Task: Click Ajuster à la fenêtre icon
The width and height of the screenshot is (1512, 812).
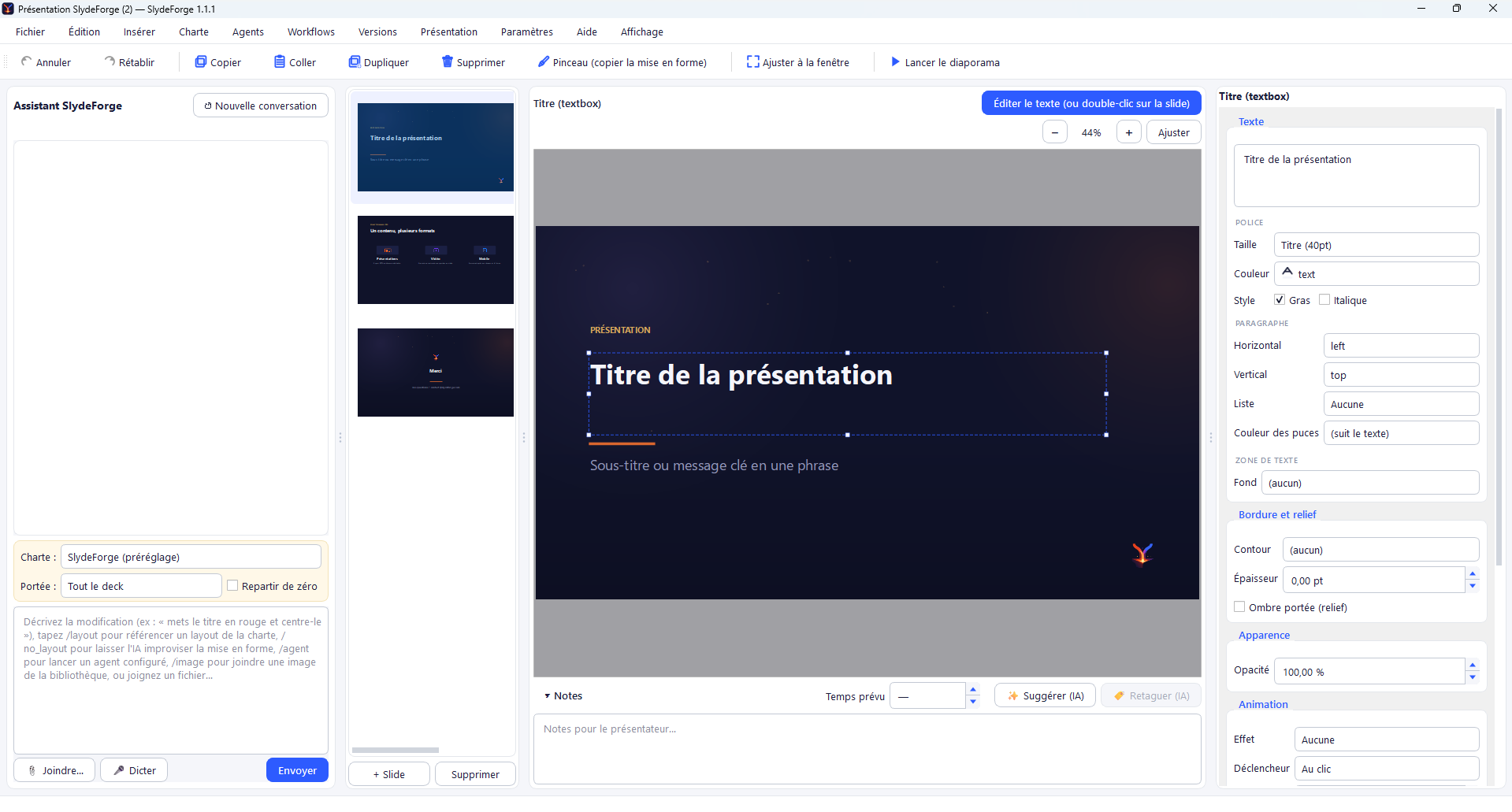Action: click(x=753, y=61)
